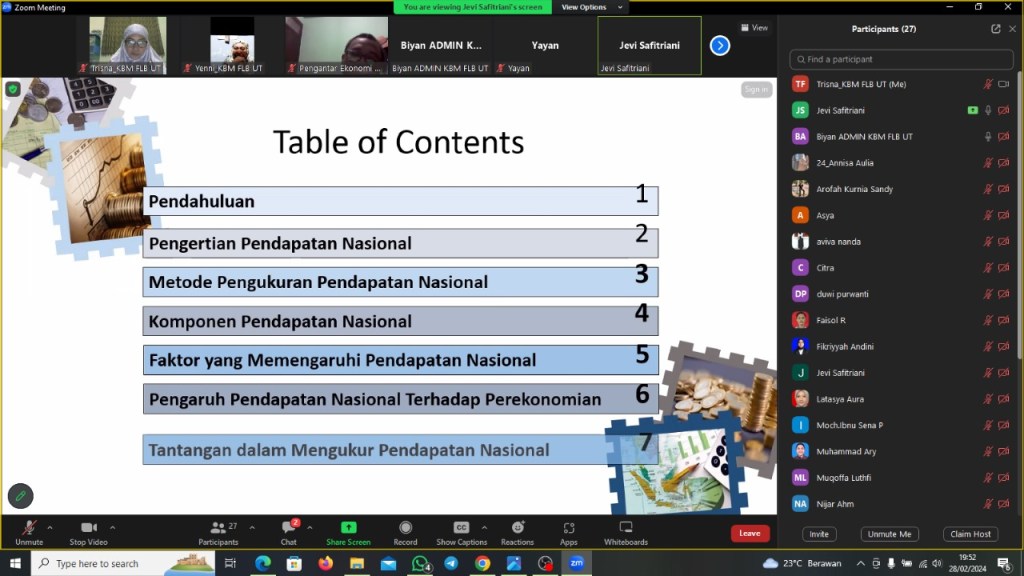This screenshot has height=576, width=1024.
Task: Open the Chat panel with unread messages
Action: pos(288,531)
